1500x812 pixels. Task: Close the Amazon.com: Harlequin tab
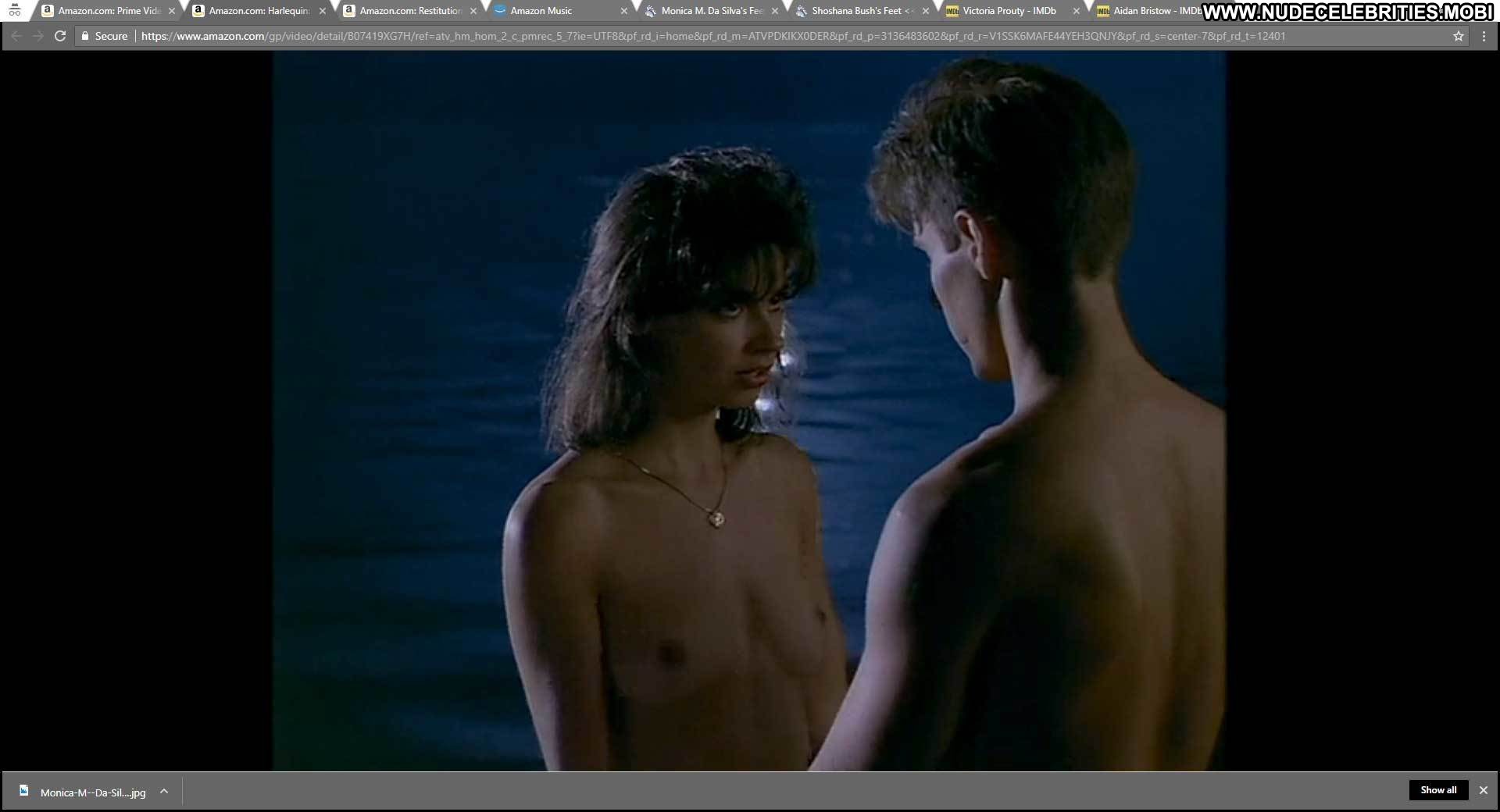pyautogui.click(x=322, y=11)
